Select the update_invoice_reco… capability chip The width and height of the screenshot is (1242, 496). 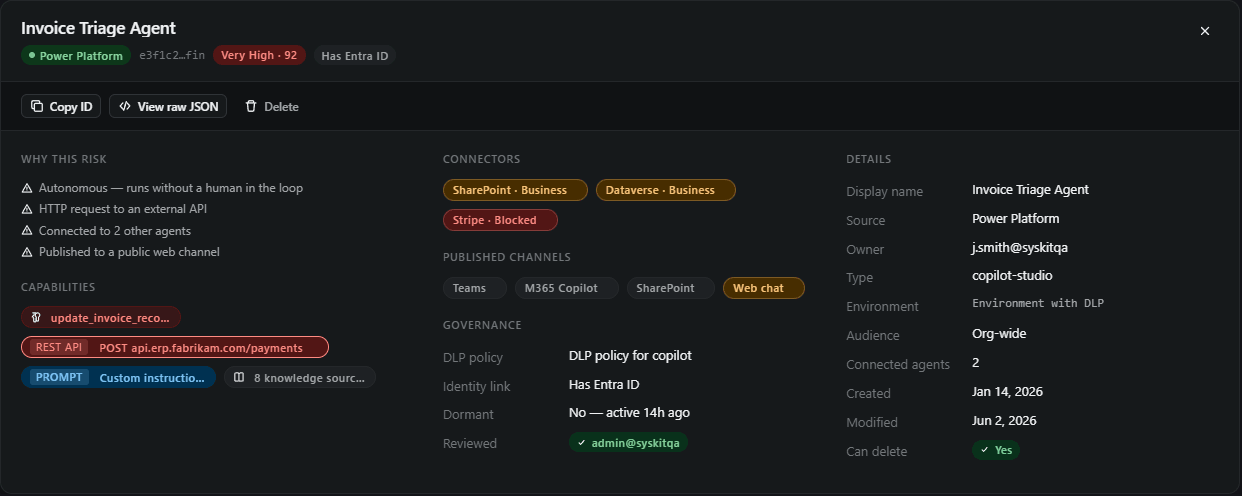tap(101, 318)
